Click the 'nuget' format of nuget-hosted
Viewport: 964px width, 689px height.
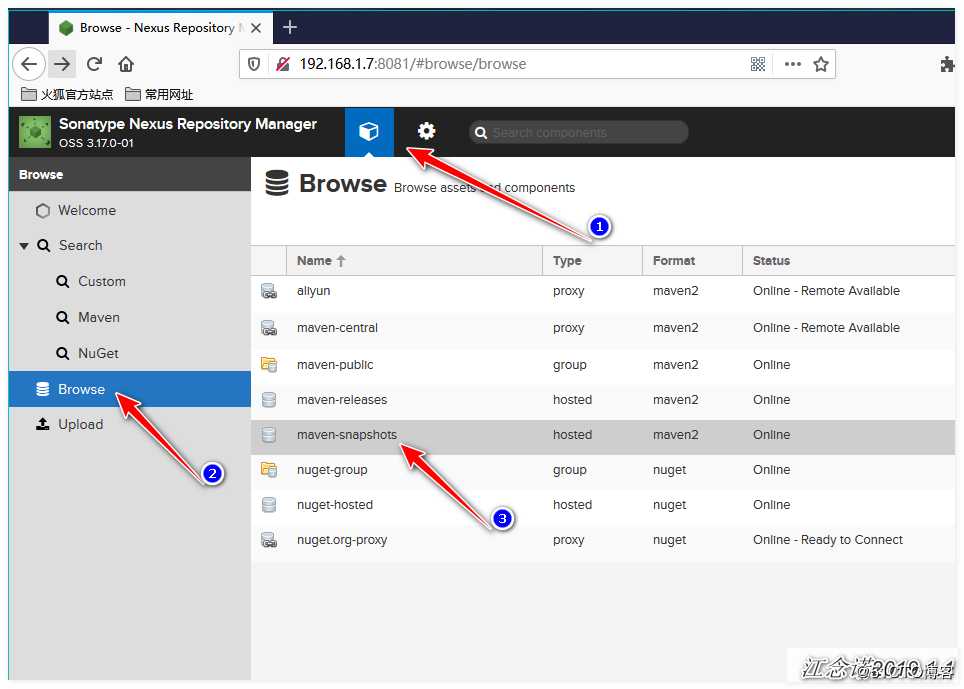(x=670, y=505)
